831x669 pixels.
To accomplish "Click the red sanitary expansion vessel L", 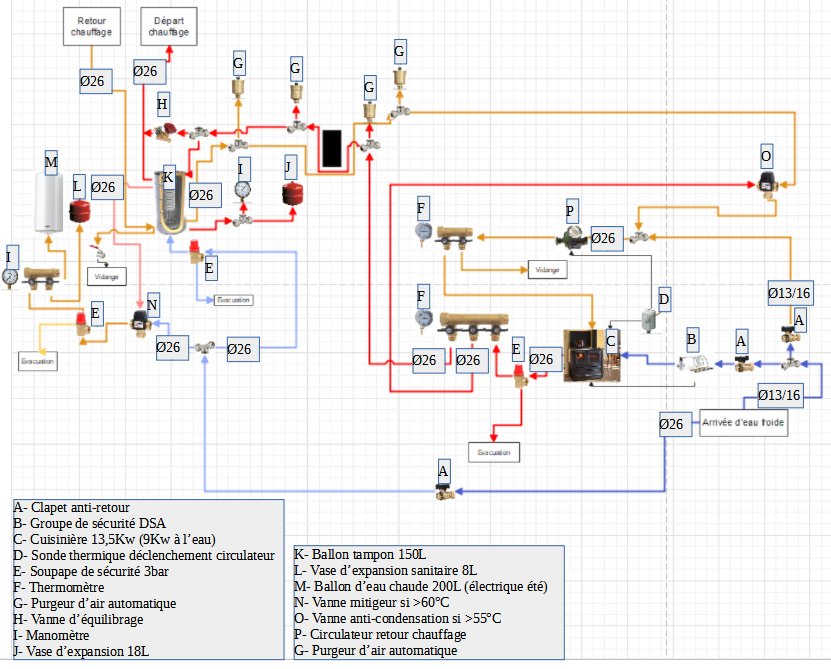I will pyautogui.click(x=78, y=211).
